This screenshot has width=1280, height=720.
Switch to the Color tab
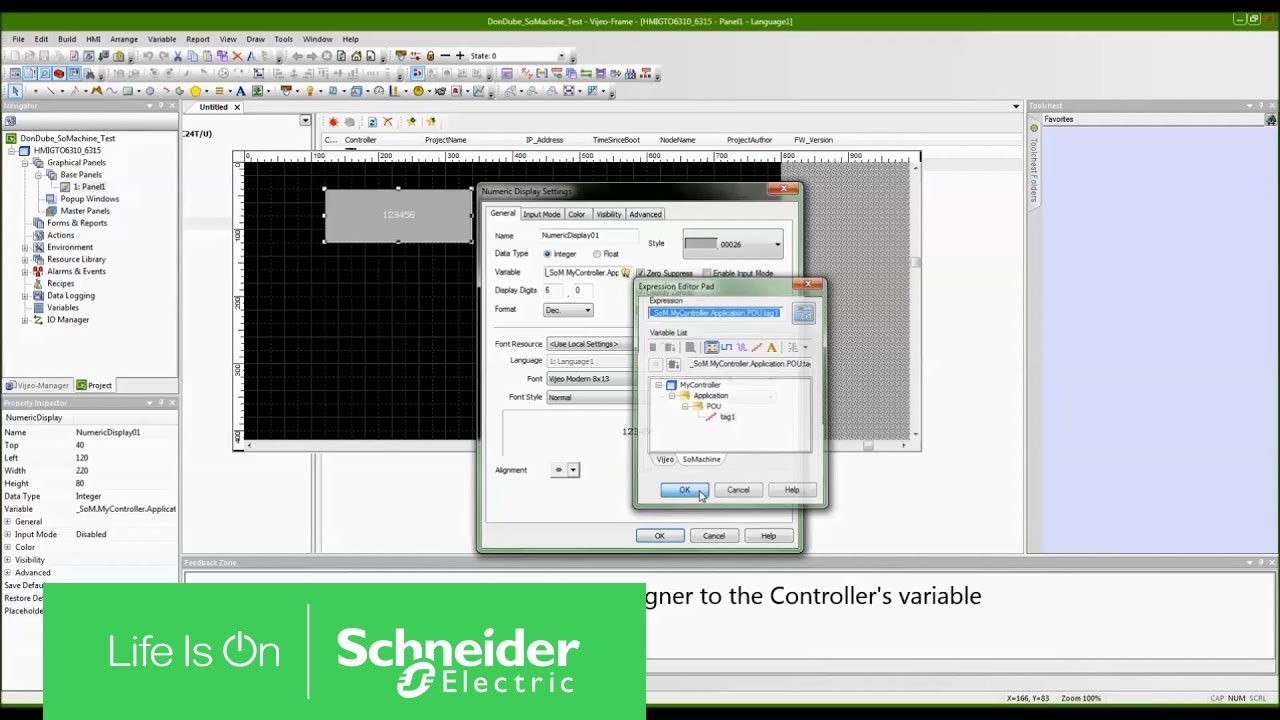pos(577,214)
